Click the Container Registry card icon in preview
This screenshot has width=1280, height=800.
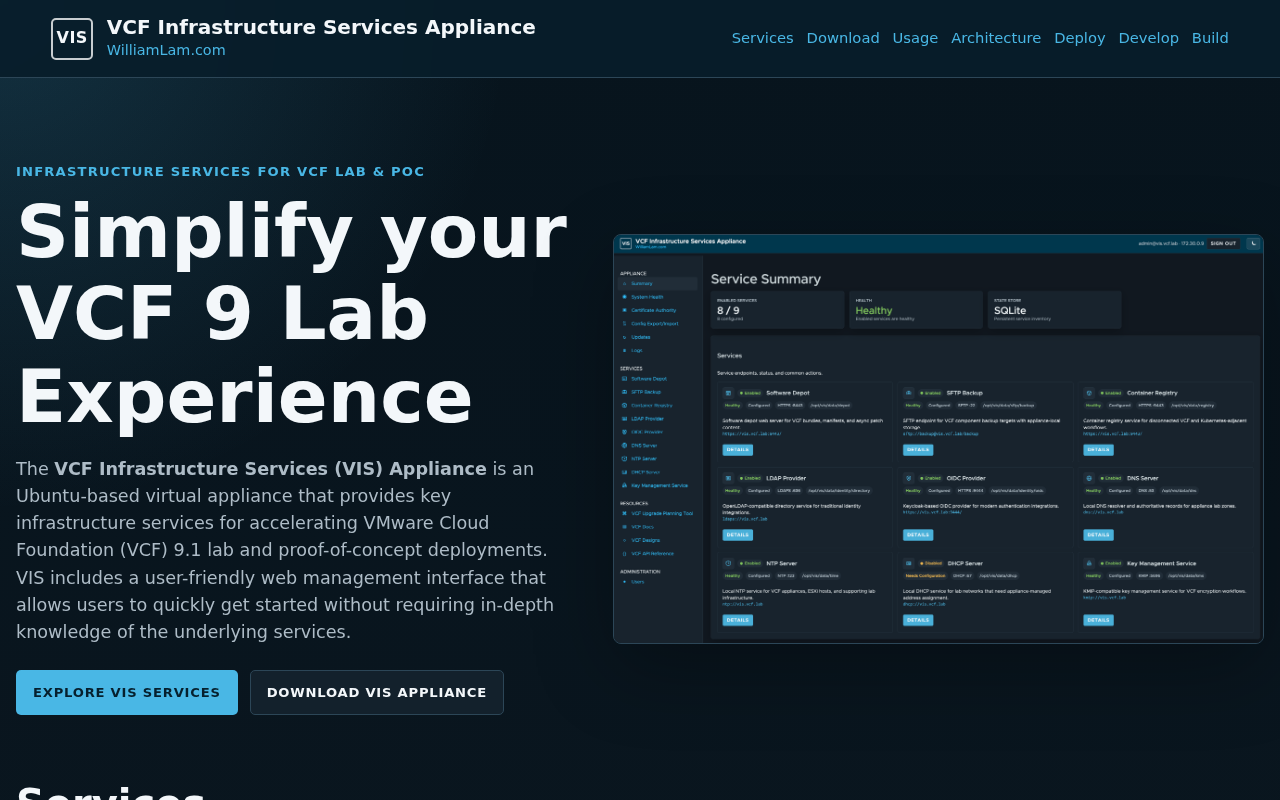pos(1089,393)
